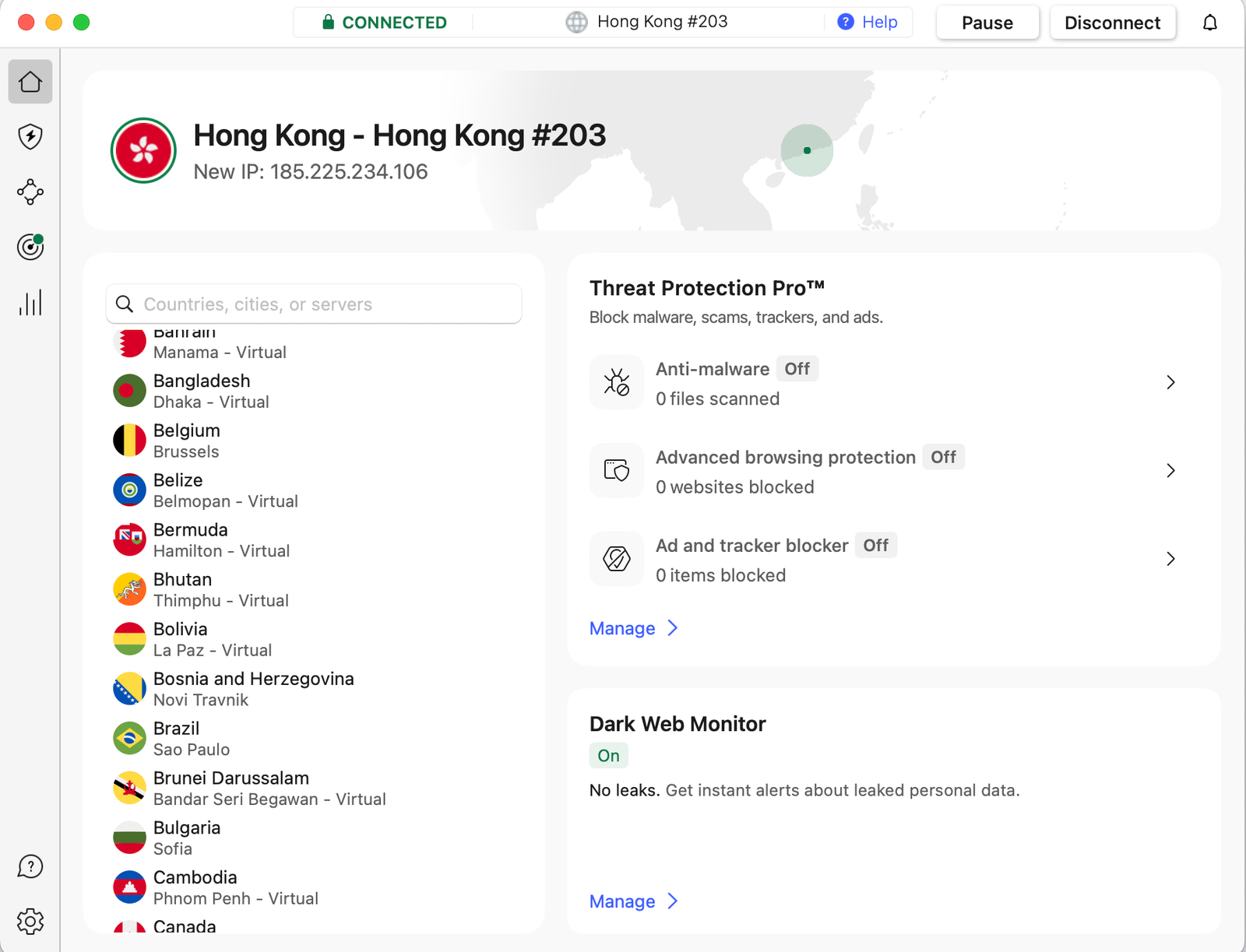Click the Belgium flag icon
Screen dimensions: 1246x952
point(129,441)
